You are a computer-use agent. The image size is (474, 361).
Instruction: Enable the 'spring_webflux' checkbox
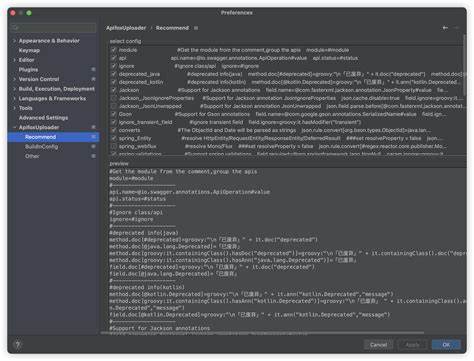coord(114,146)
